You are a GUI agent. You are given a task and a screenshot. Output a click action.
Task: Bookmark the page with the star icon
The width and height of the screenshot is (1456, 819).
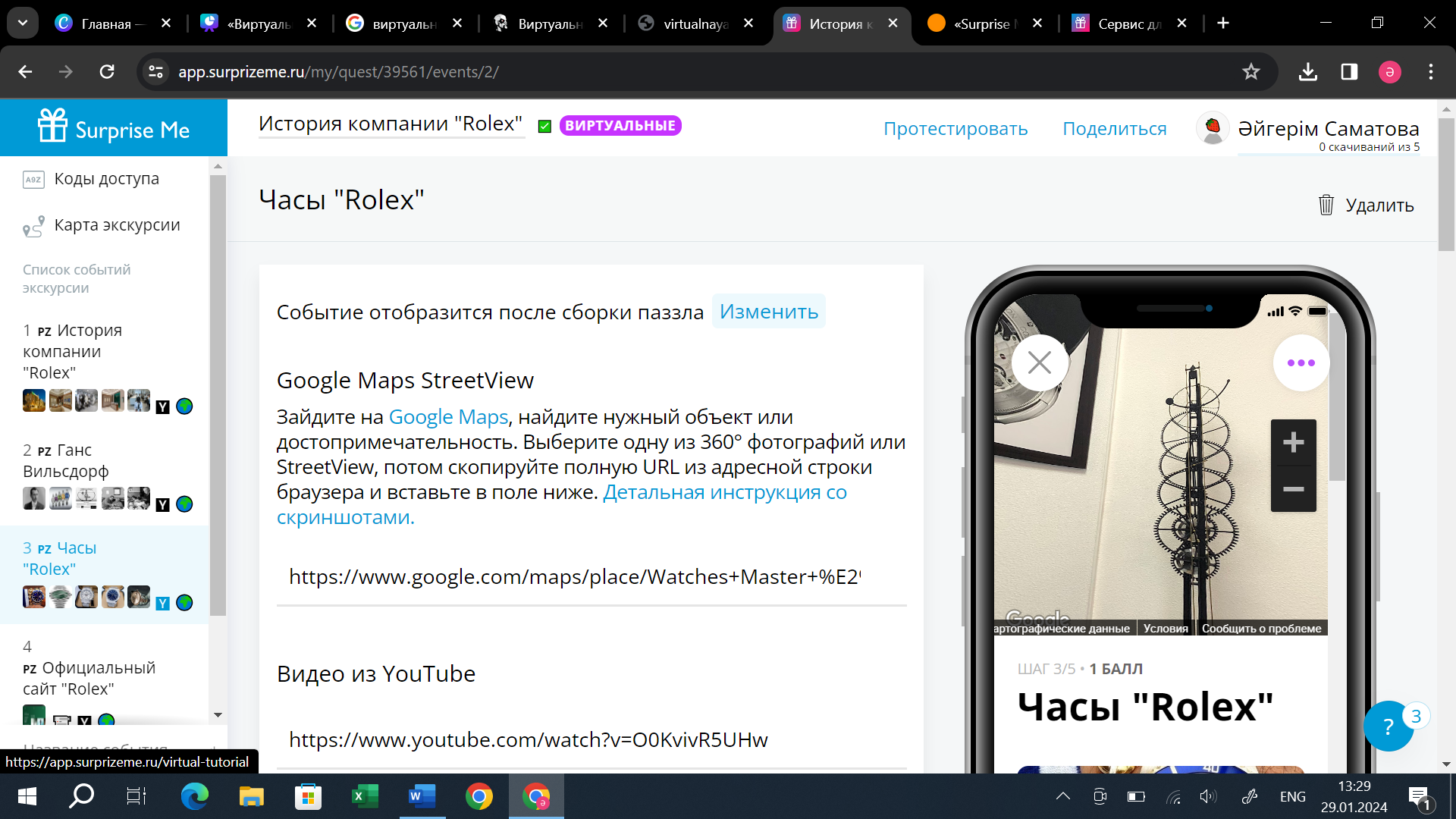pos(1250,72)
